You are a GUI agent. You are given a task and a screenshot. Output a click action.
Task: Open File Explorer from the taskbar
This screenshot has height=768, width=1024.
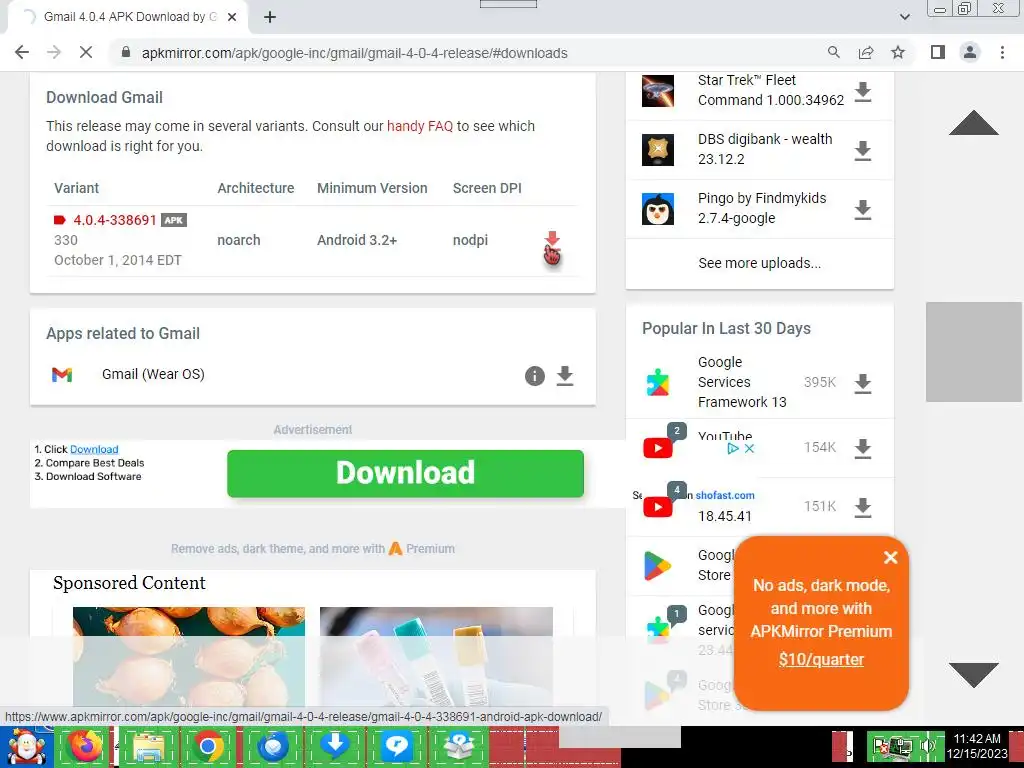click(148, 746)
